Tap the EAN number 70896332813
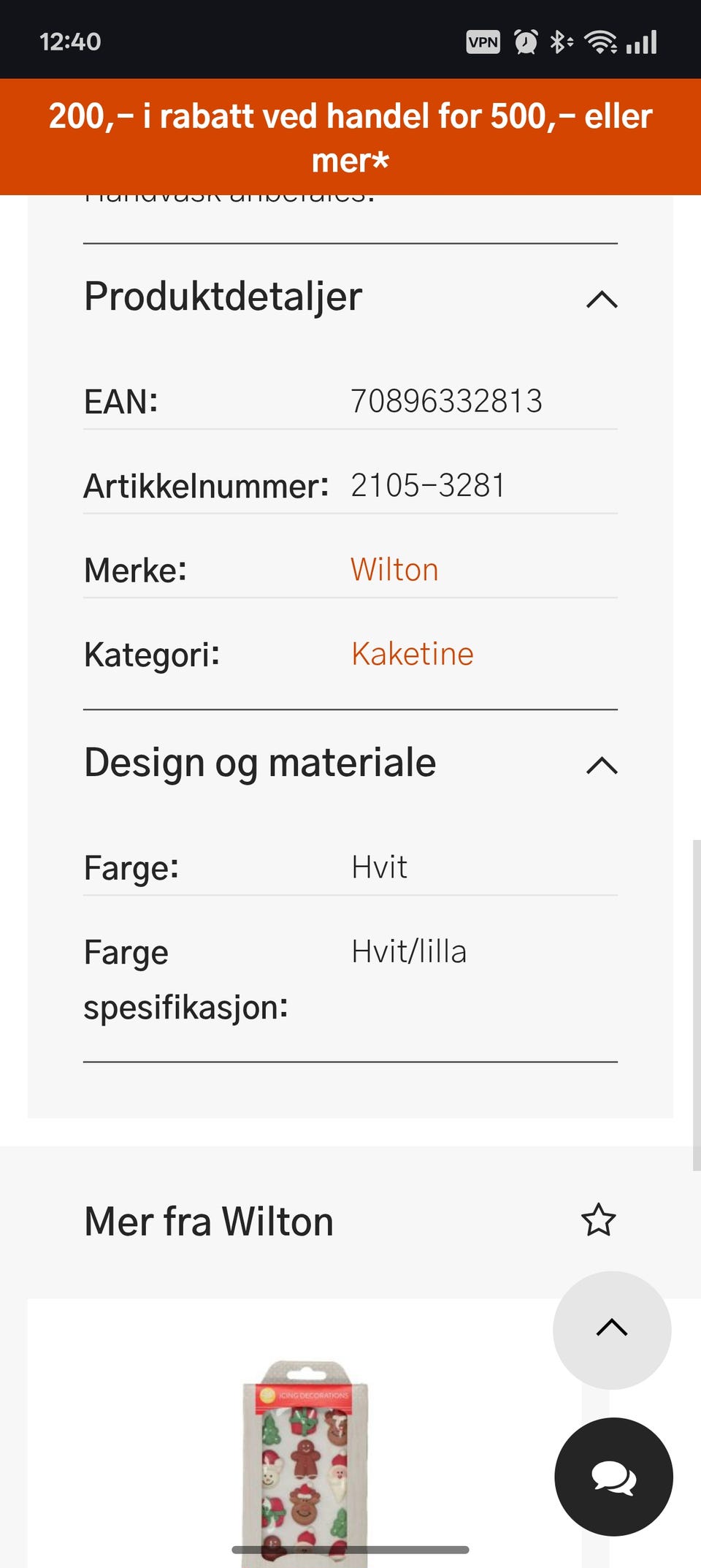This screenshot has width=701, height=1568. click(446, 401)
